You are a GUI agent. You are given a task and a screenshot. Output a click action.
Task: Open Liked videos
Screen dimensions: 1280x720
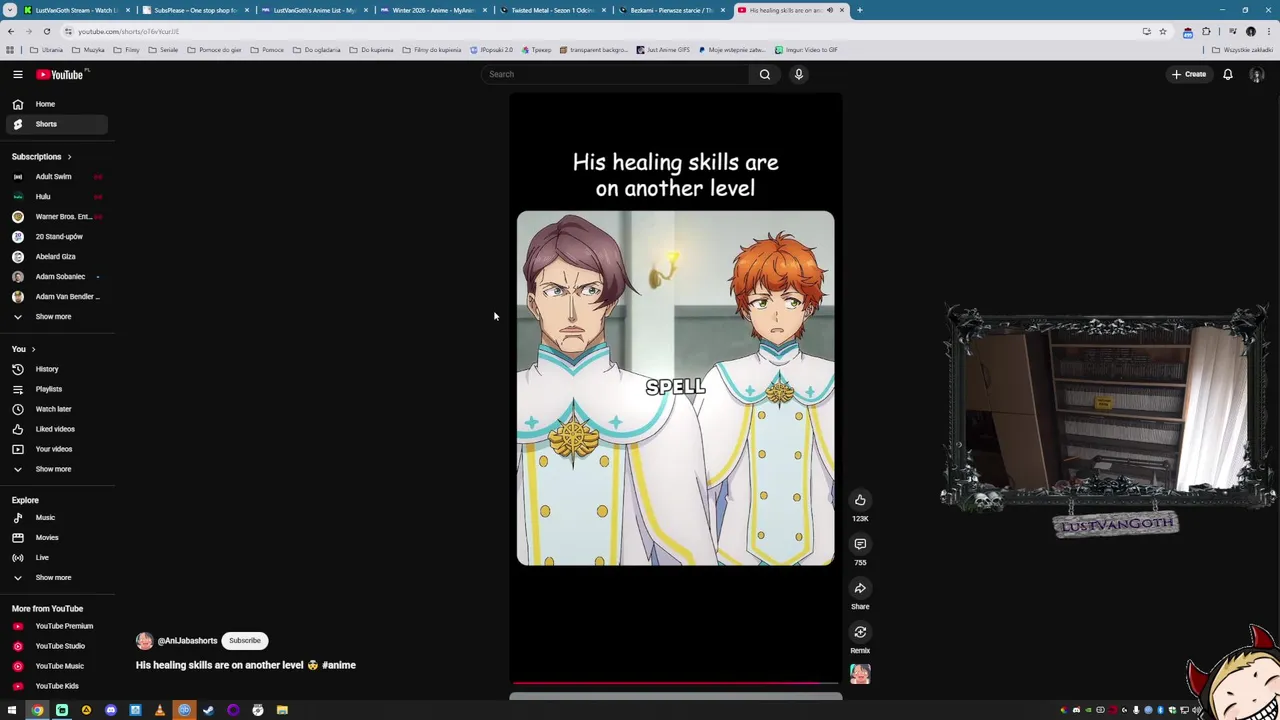(x=56, y=429)
